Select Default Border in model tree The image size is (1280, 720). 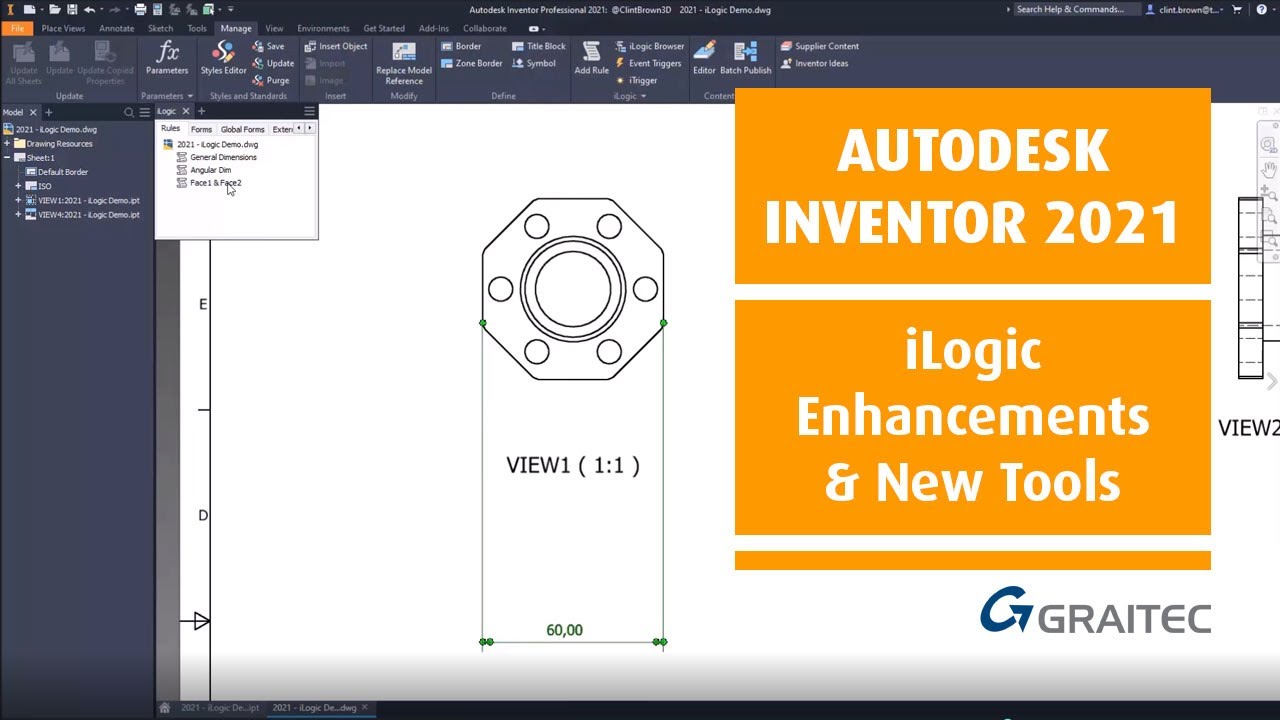coord(63,172)
